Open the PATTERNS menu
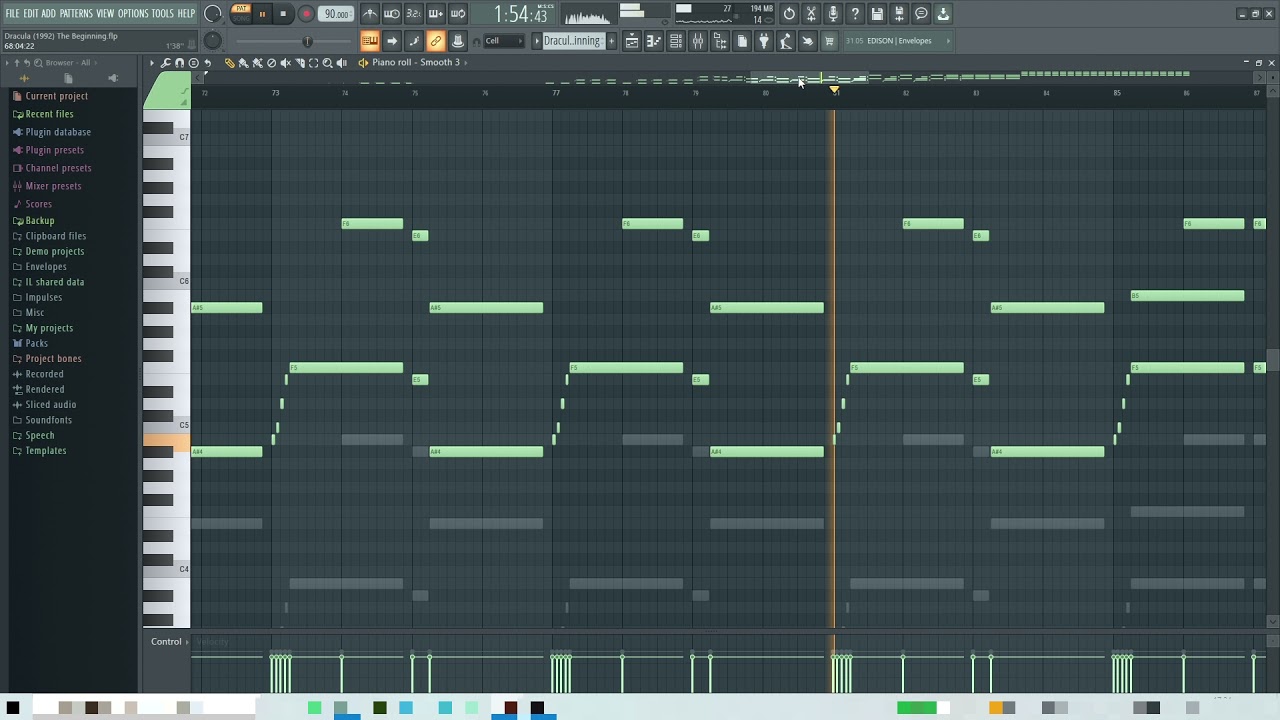The image size is (1280, 720). (76, 13)
